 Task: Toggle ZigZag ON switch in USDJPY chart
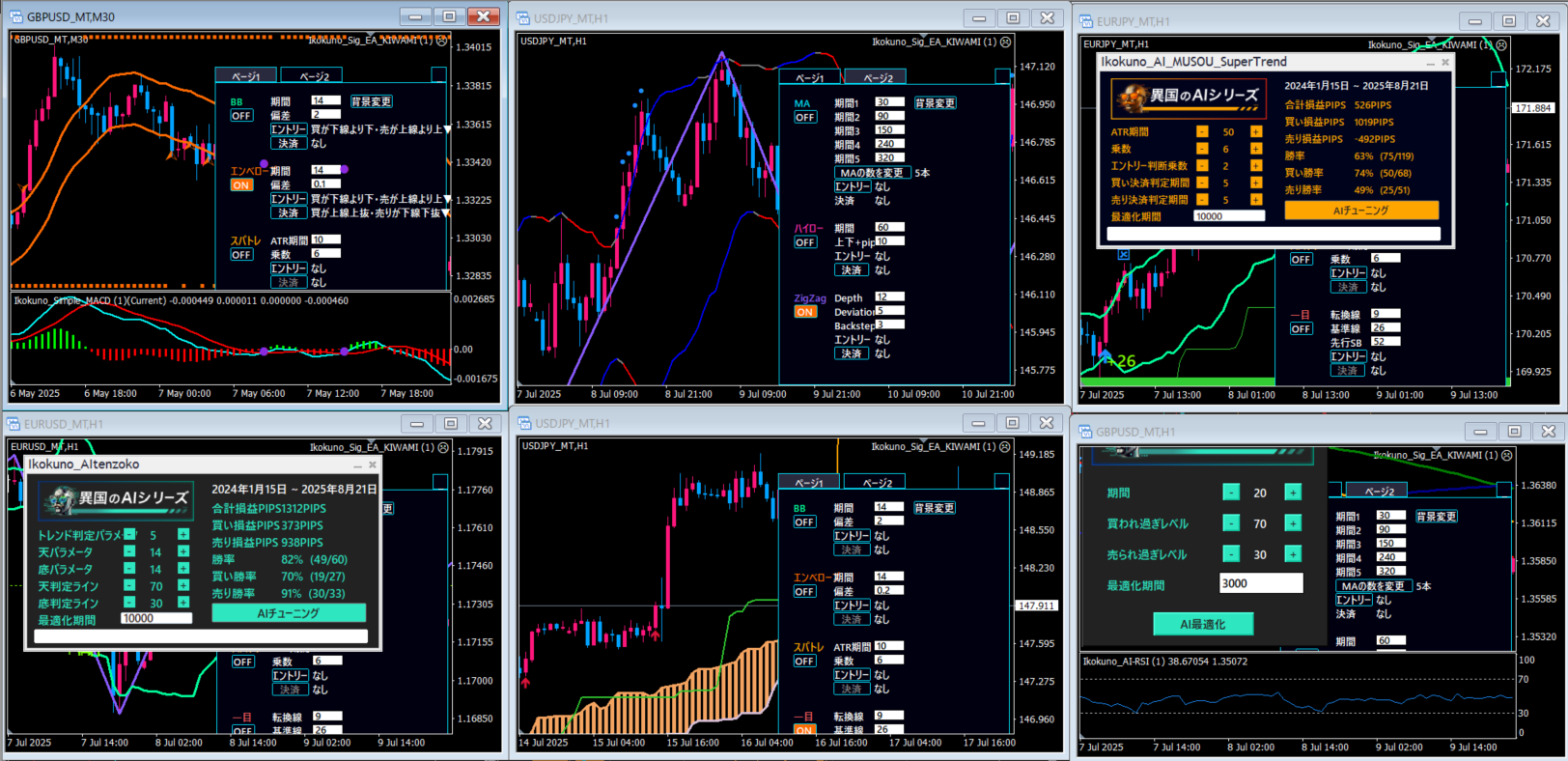point(805,312)
